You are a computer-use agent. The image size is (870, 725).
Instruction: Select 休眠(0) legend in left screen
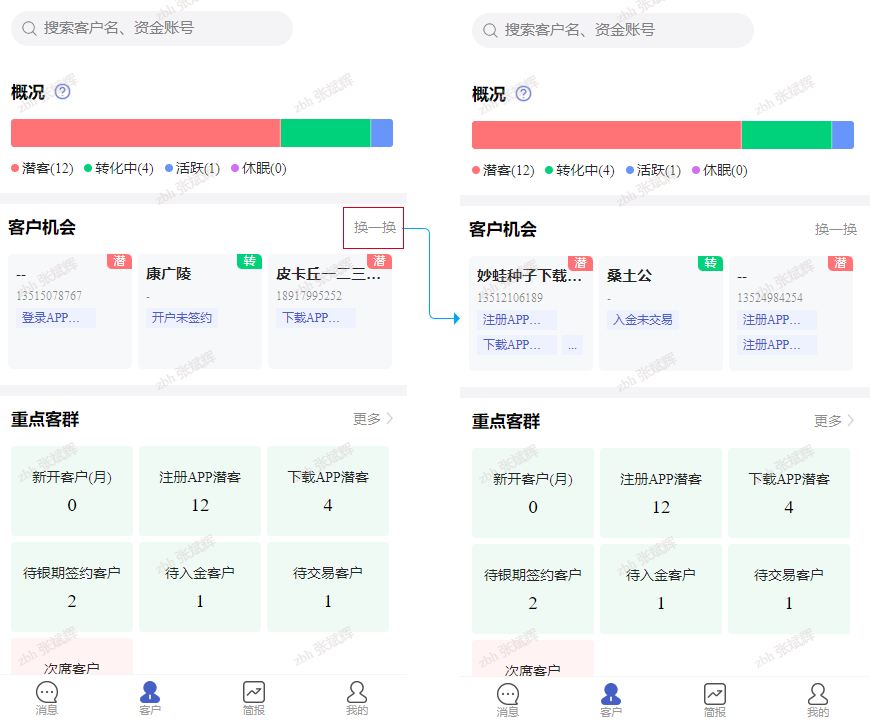click(x=259, y=168)
